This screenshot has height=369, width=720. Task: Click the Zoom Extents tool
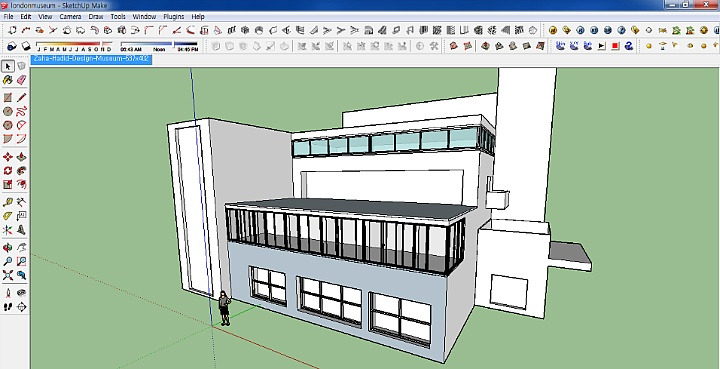pos(8,275)
